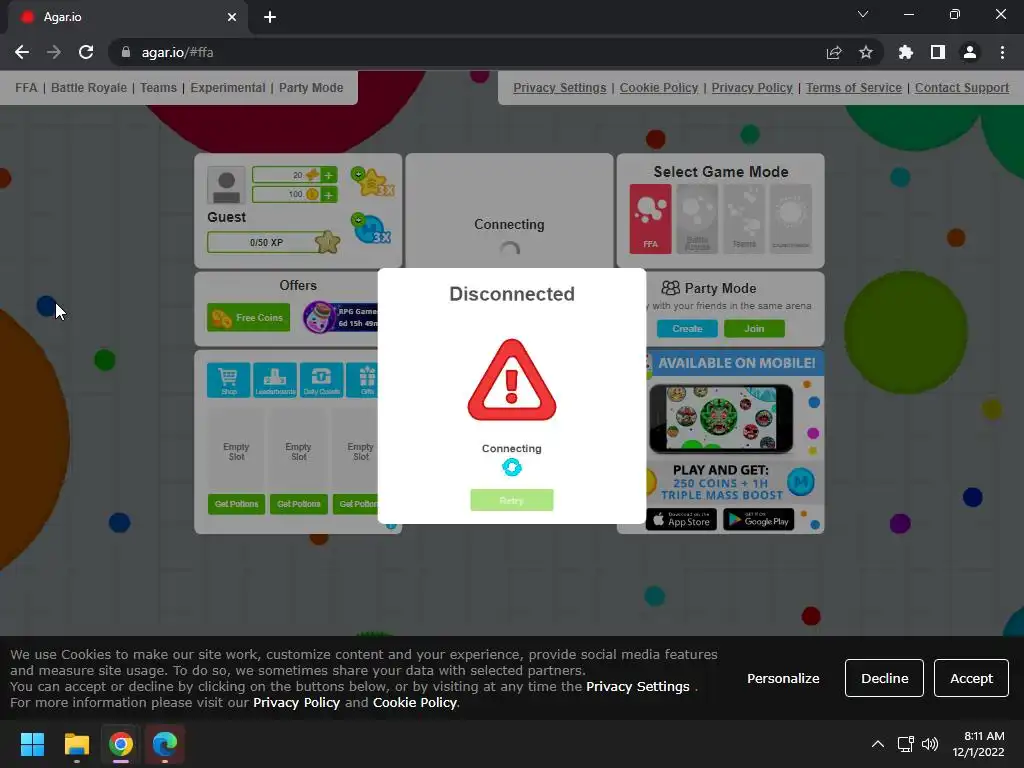
Task: Switch to Teams in top menu
Action: pos(158,88)
